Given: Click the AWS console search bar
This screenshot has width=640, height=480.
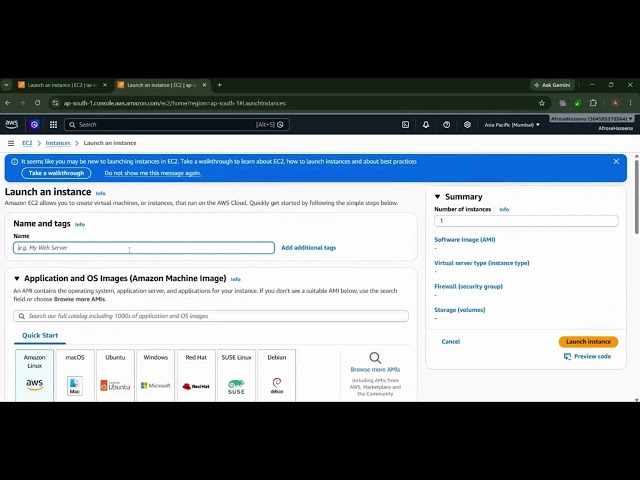Looking at the screenshot, I should point(177,124).
